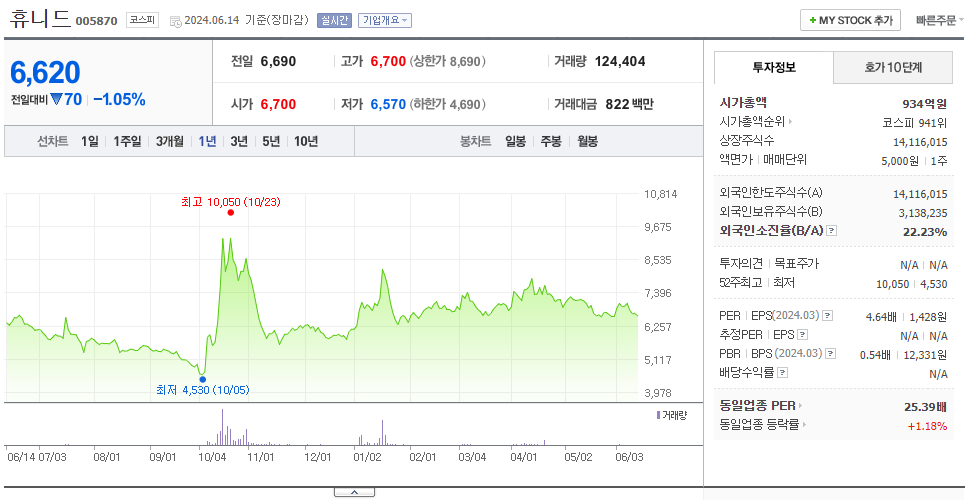Collapse the chart panel with bottom chevron
The image size is (968, 500).
354,492
